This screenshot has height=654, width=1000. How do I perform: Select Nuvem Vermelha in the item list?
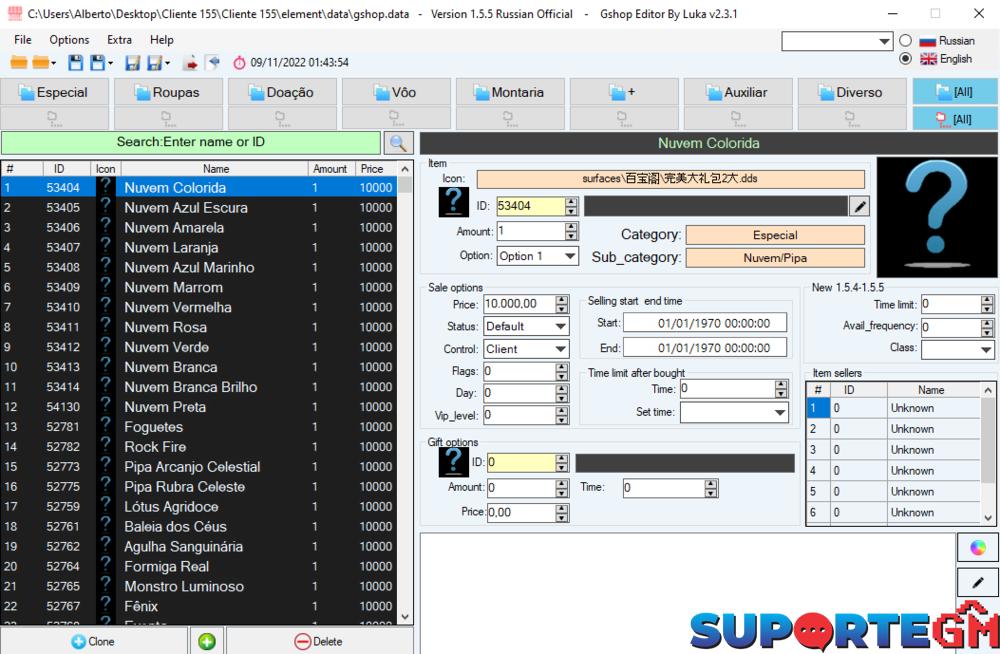[x=178, y=307]
